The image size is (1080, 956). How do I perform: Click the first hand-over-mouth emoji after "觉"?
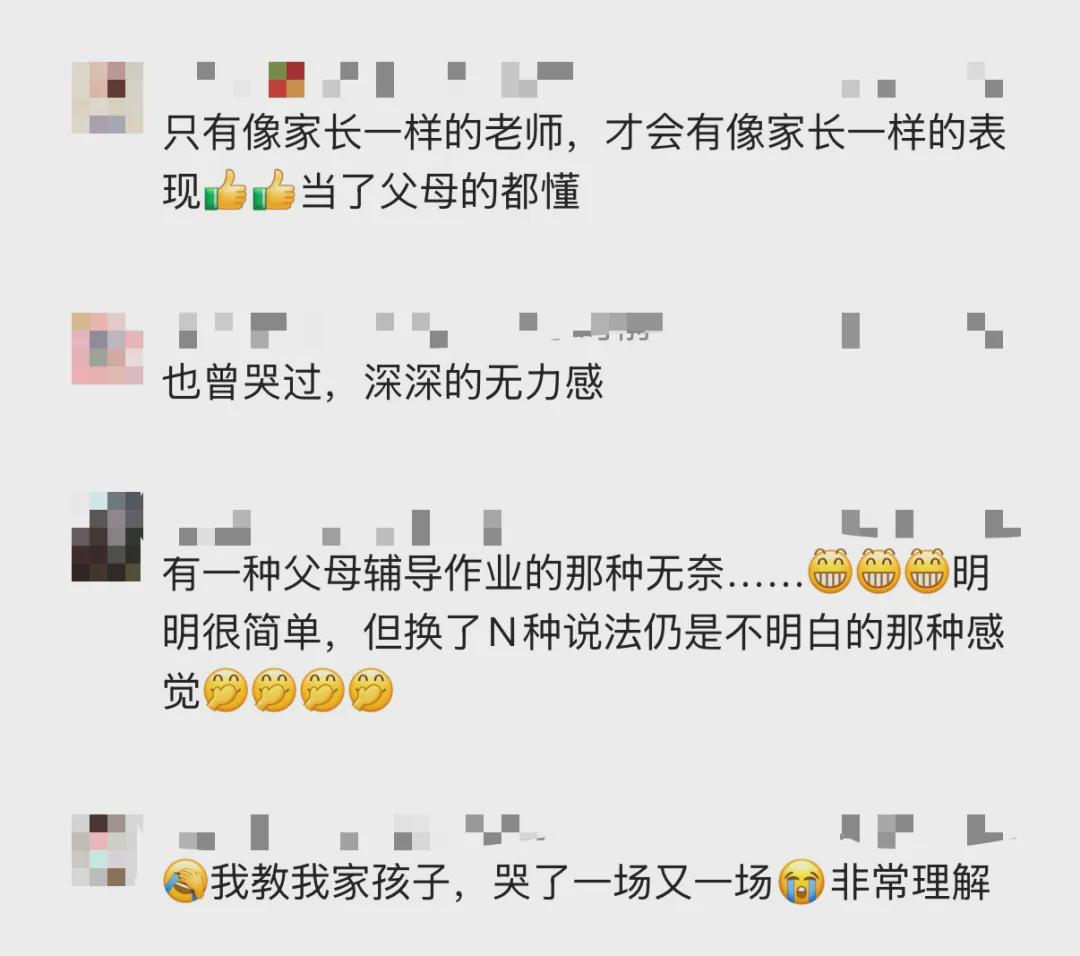(x=225, y=690)
